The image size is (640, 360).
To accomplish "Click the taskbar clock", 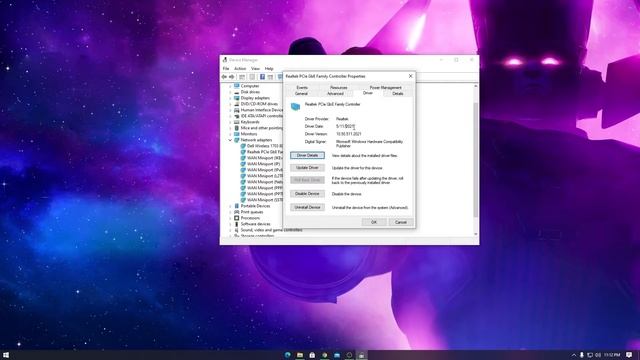I will [612, 355].
